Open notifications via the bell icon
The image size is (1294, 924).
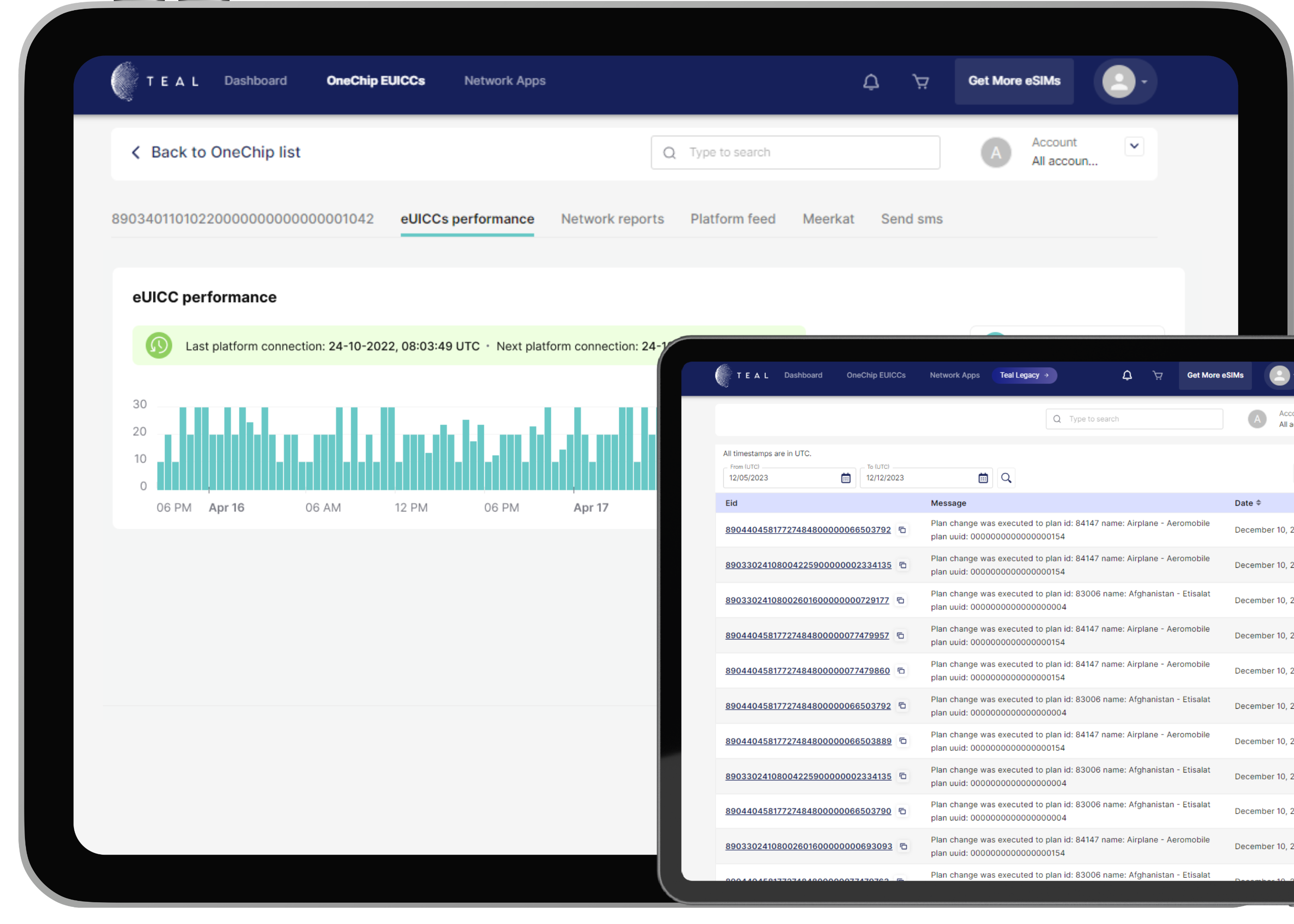click(x=871, y=81)
